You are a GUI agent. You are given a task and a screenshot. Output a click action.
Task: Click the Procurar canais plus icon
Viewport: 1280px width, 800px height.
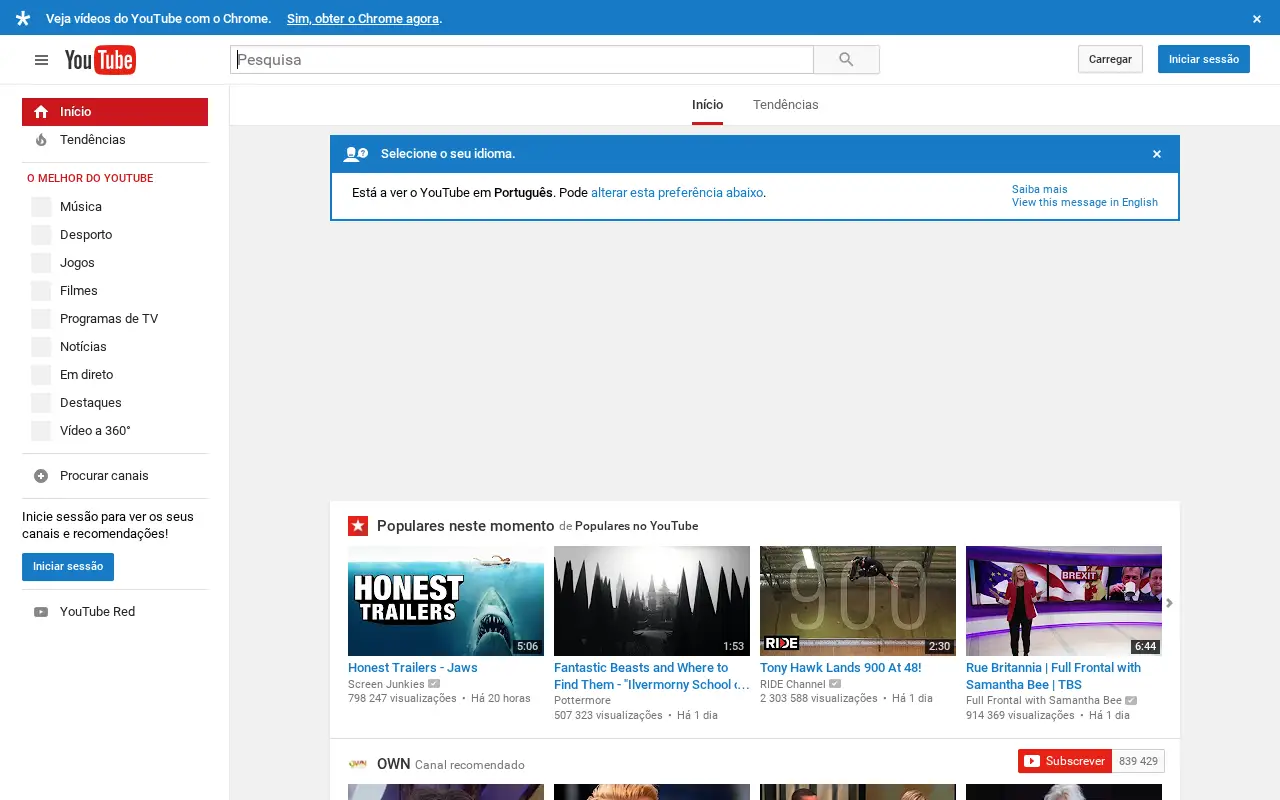point(41,476)
